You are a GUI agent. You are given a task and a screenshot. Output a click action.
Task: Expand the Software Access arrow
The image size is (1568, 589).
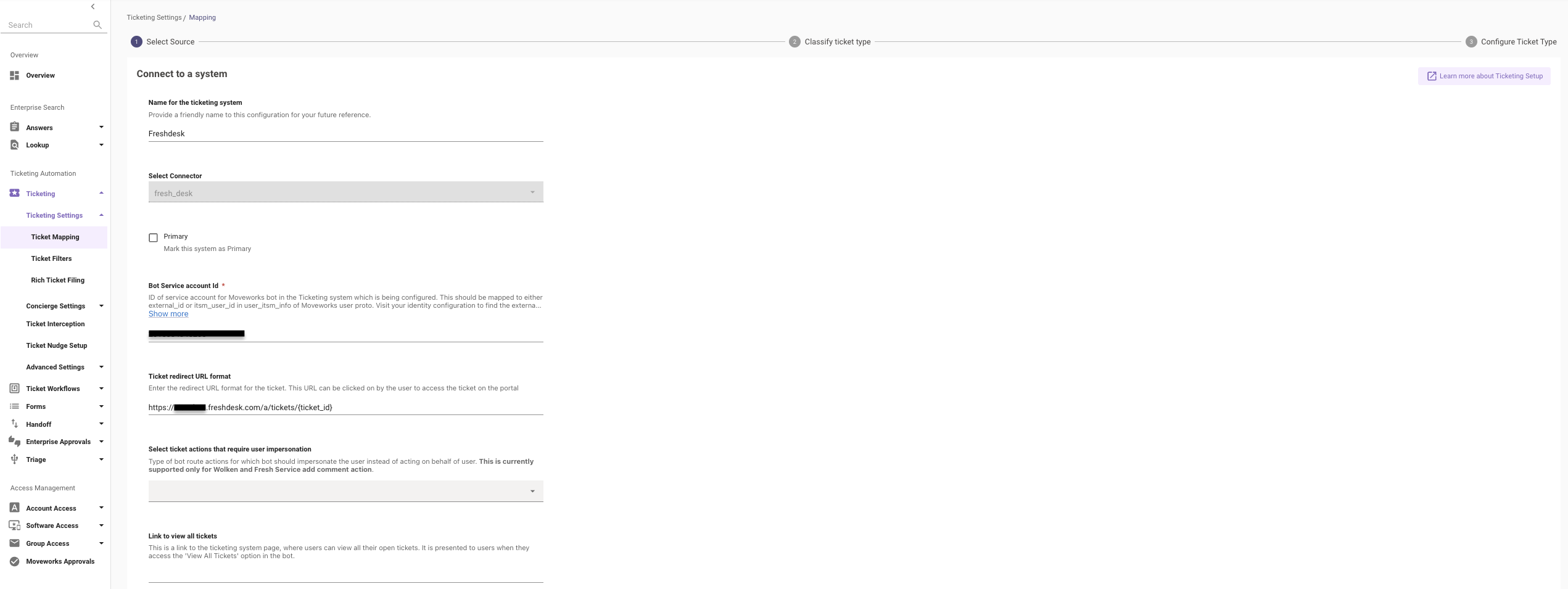pyautogui.click(x=101, y=525)
